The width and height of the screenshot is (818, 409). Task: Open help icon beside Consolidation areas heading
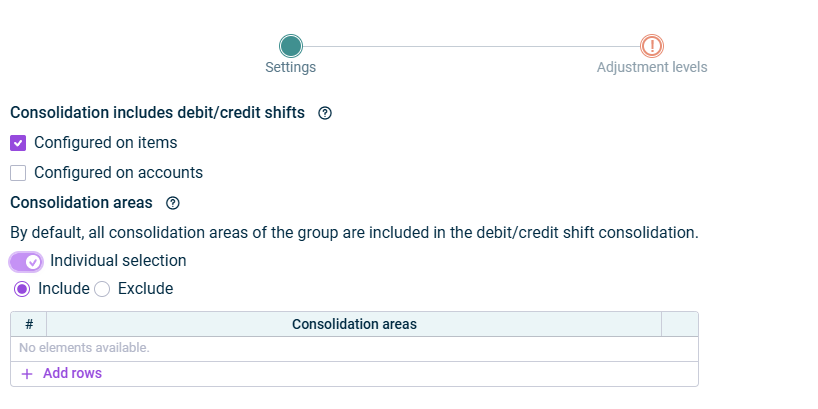pyautogui.click(x=173, y=203)
